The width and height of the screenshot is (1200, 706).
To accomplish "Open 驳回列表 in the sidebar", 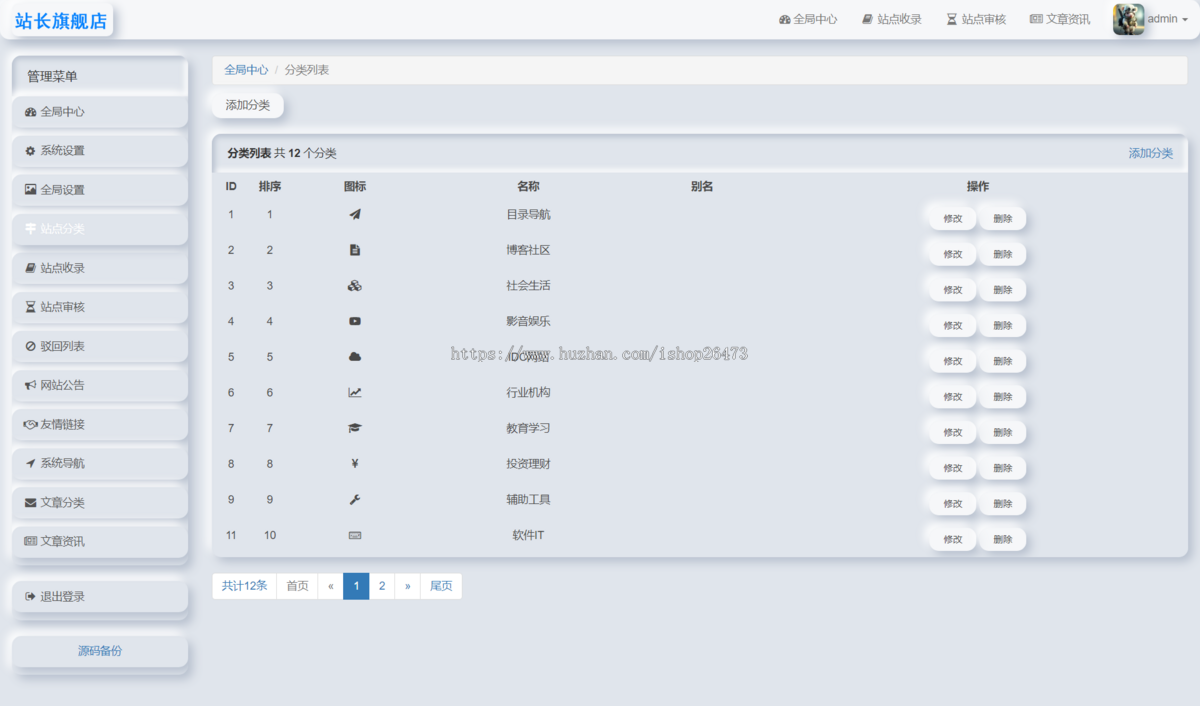I will tap(100, 346).
